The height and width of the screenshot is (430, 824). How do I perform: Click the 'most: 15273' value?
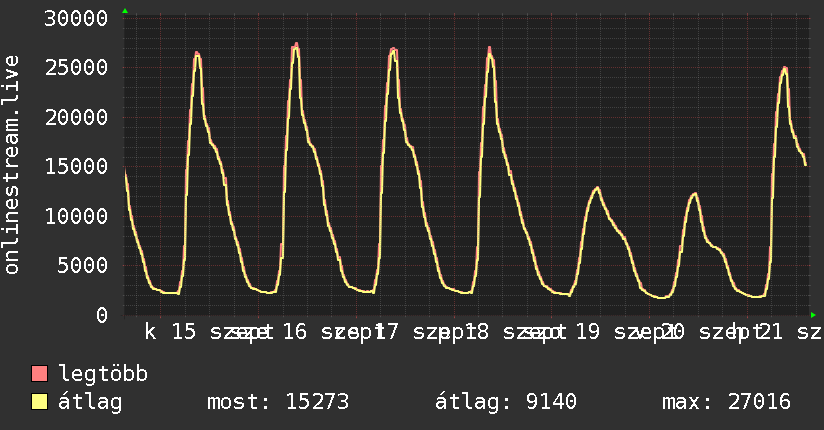278,402
